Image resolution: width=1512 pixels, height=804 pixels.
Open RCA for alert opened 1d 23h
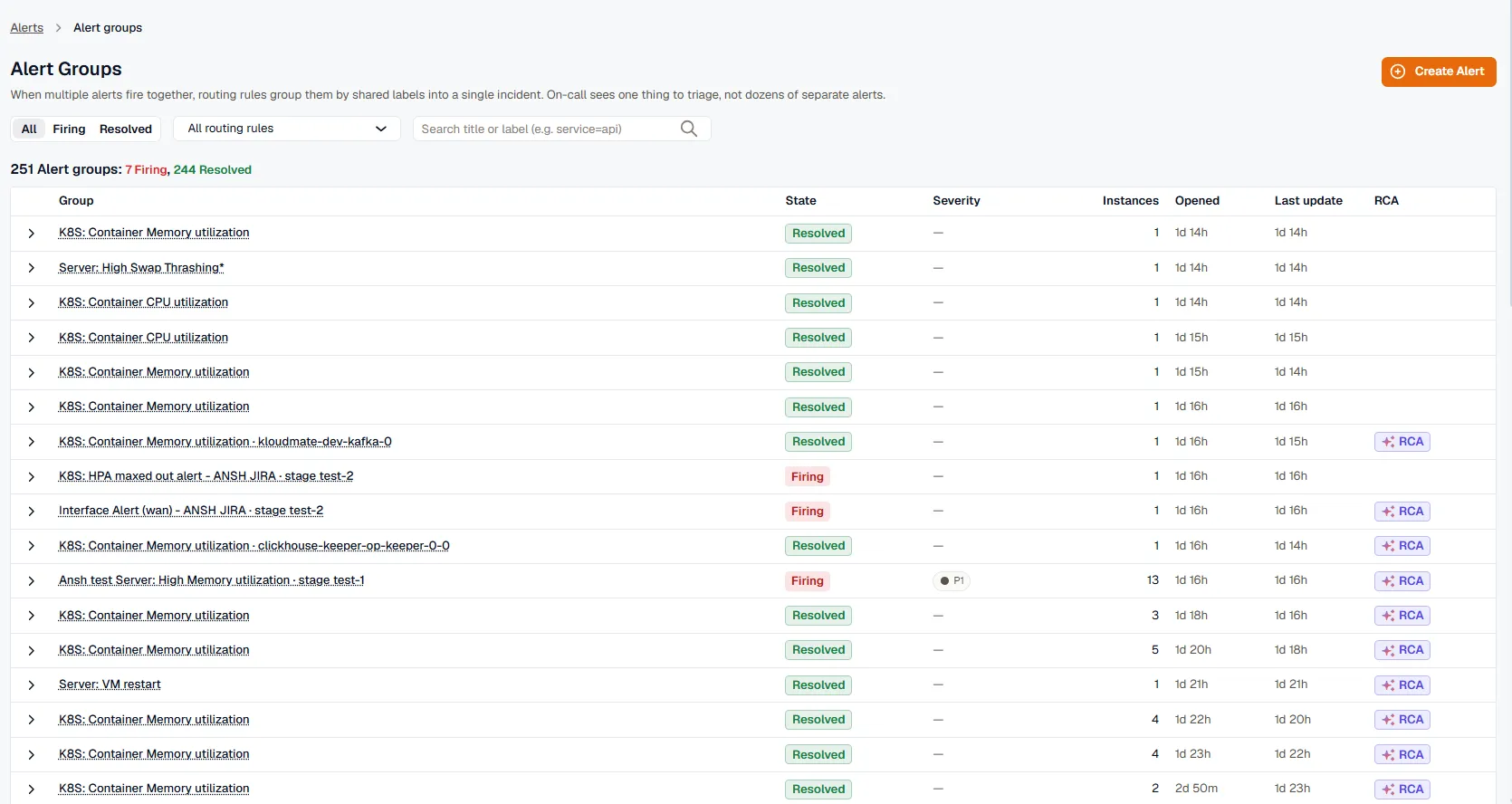pyautogui.click(x=1402, y=755)
